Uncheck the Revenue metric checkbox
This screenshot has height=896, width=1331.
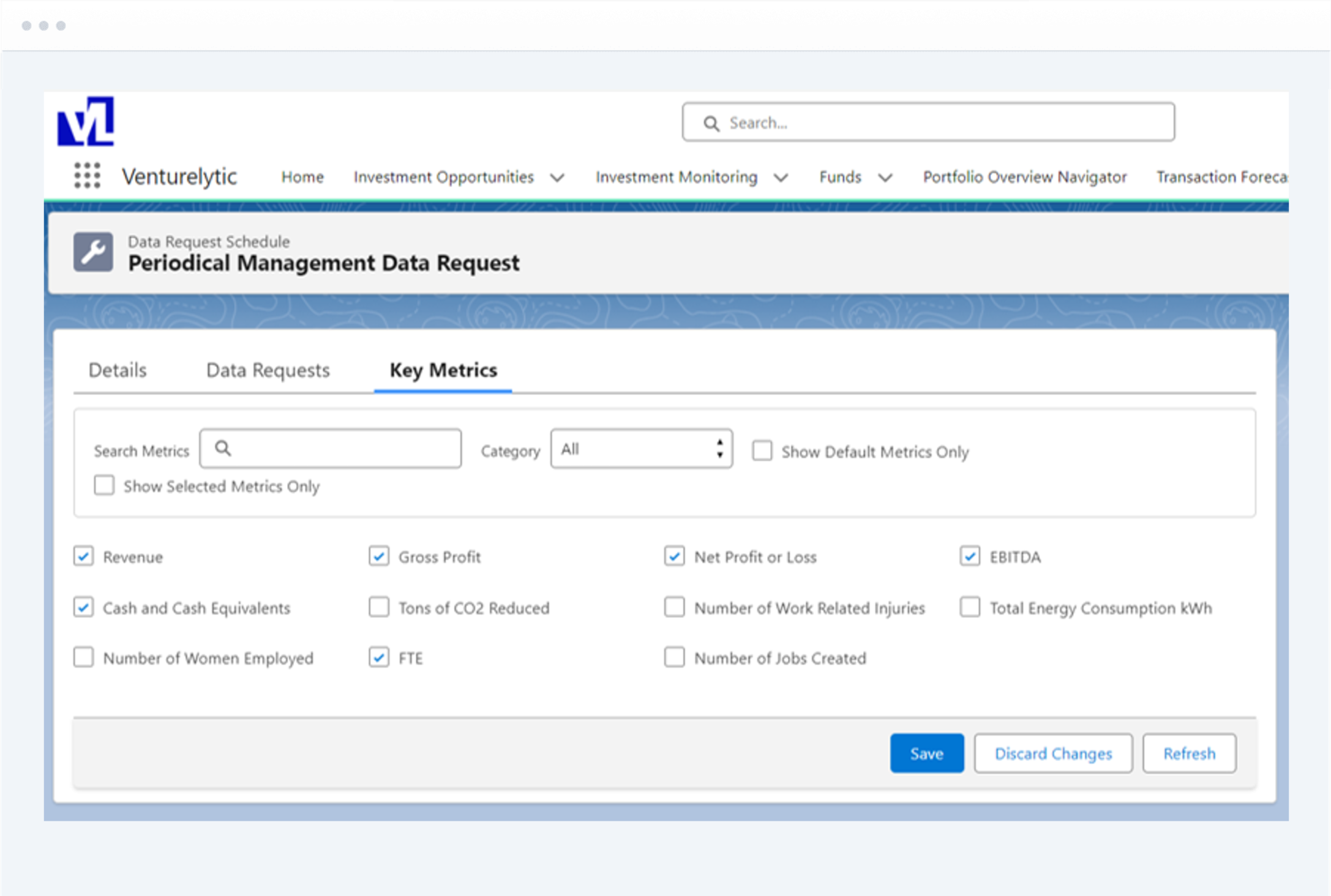pos(84,556)
